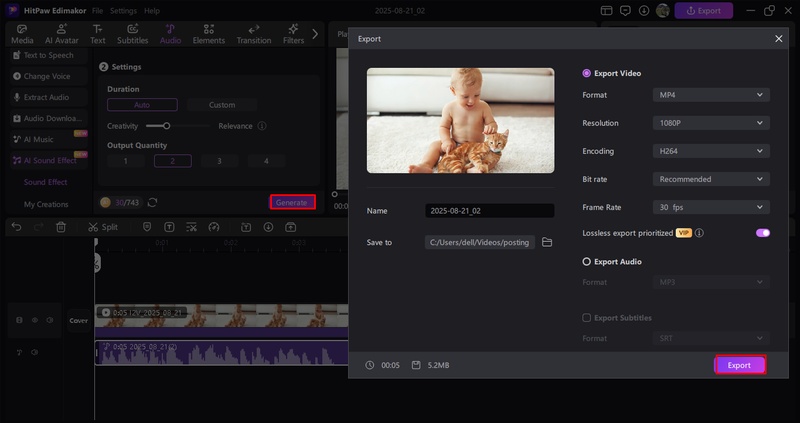The width and height of the screenshot is (800, 423).
Task: Adjust the Creativity–Relevance slider handle
Action: [x=166, y=126]
